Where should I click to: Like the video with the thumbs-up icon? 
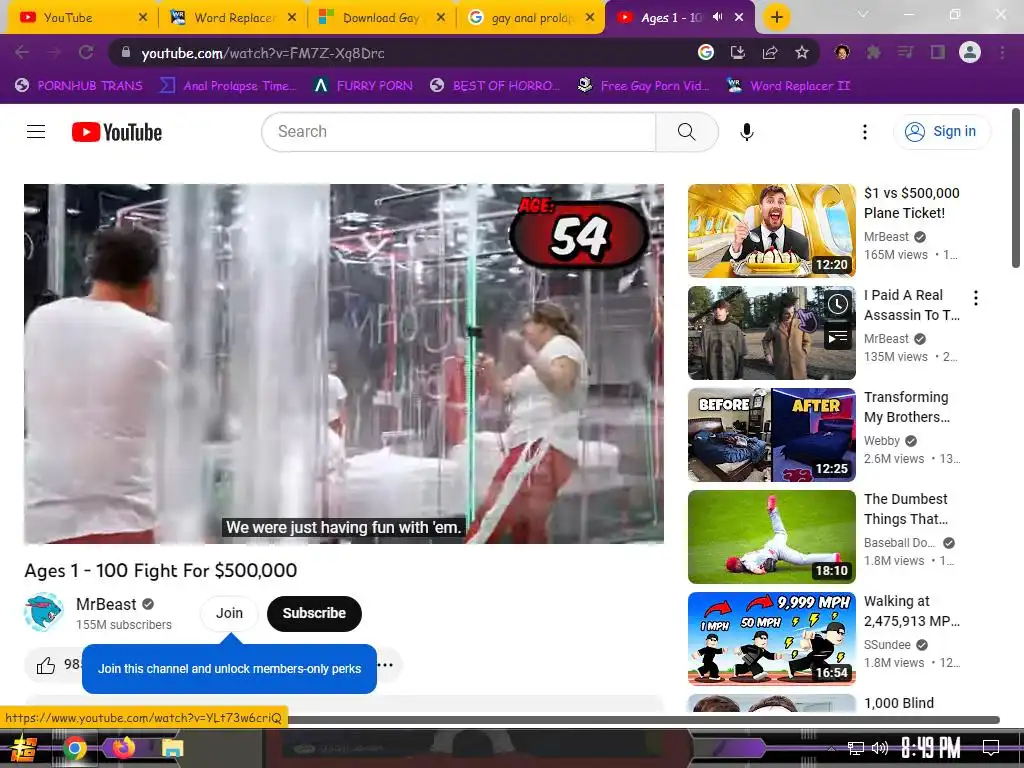(46, 665)
